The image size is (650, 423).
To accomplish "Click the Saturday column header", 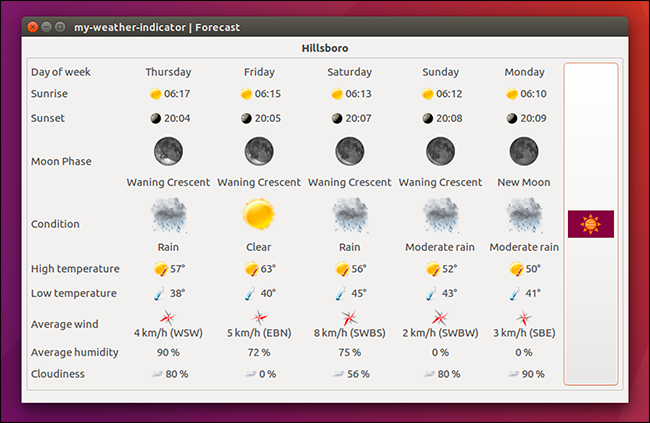I will pos(350,72).
